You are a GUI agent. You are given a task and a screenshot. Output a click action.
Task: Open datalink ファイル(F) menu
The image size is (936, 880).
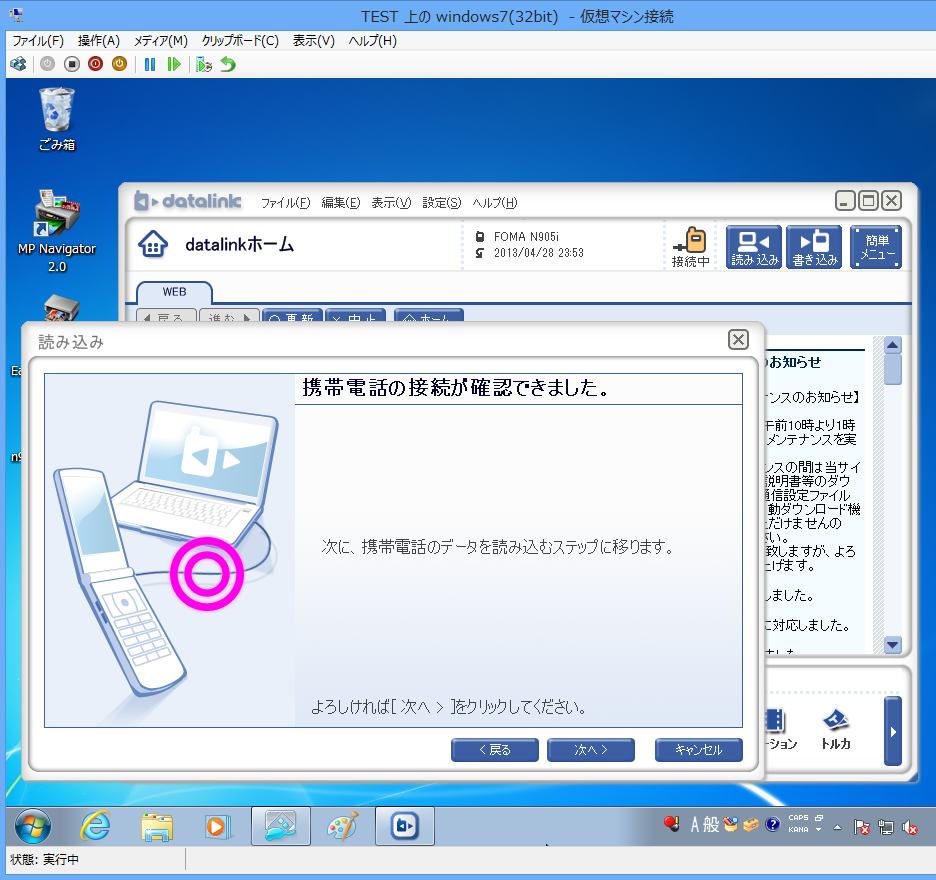(285, 203)
